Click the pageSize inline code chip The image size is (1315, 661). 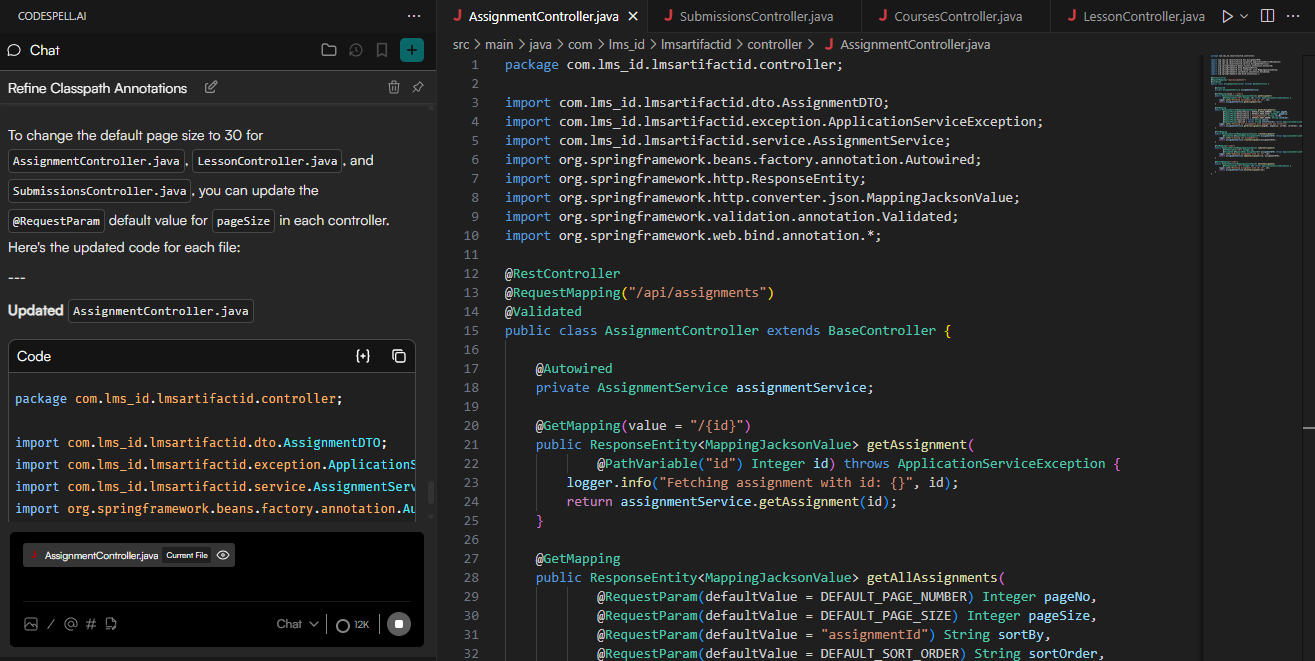(244, 221)
